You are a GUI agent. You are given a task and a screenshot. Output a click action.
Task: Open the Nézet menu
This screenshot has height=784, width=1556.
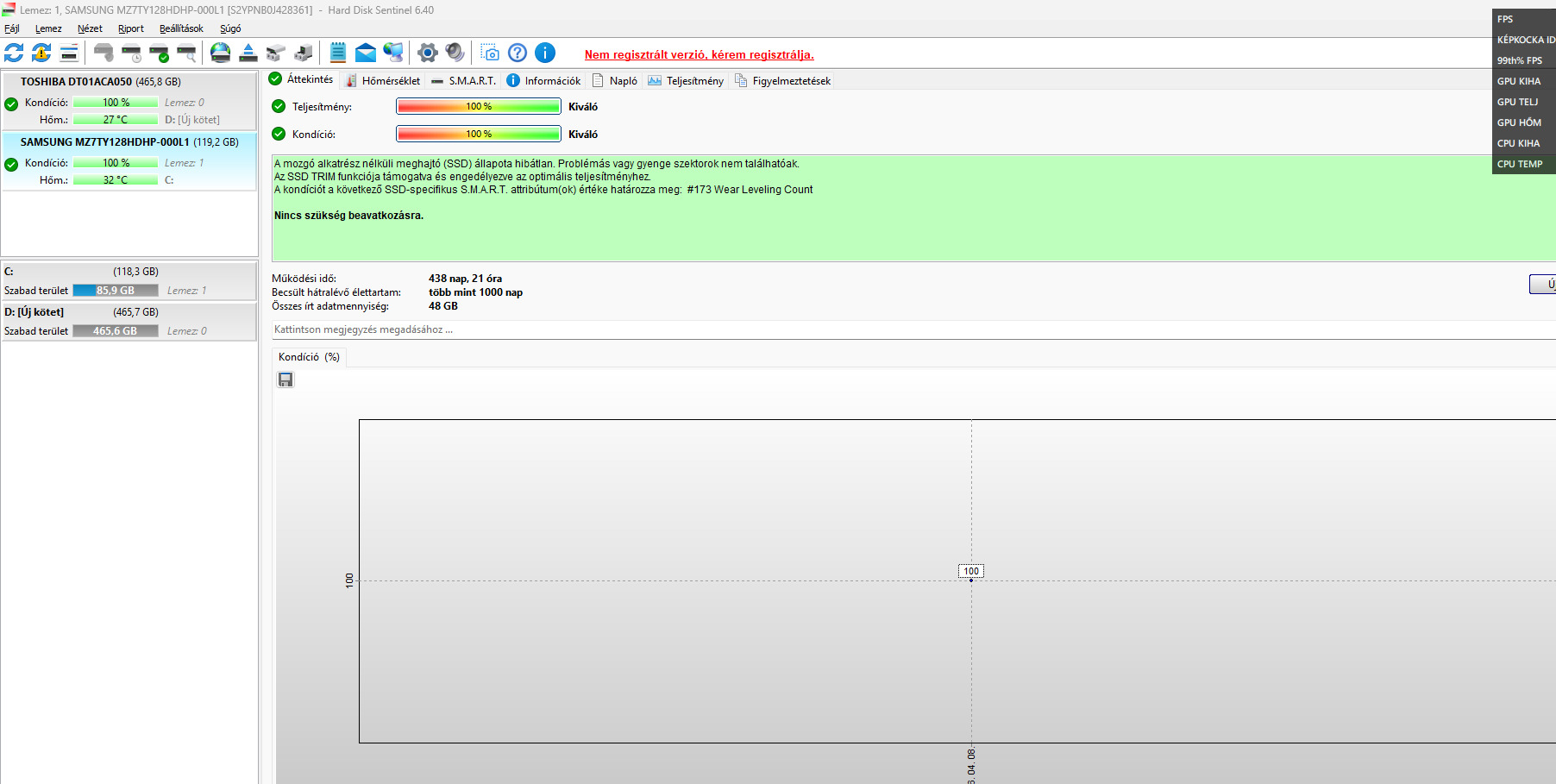[90, 28]
